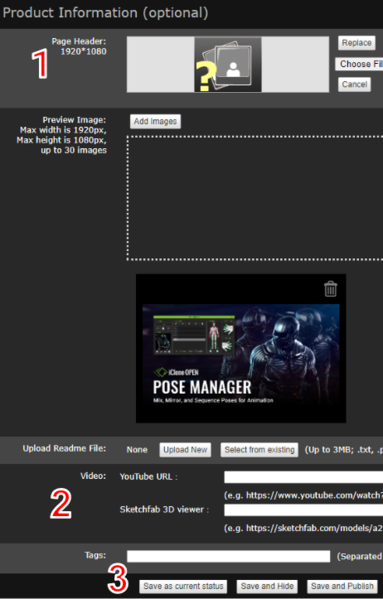
Task: Click Save as current status
Action: pos(183,586)
